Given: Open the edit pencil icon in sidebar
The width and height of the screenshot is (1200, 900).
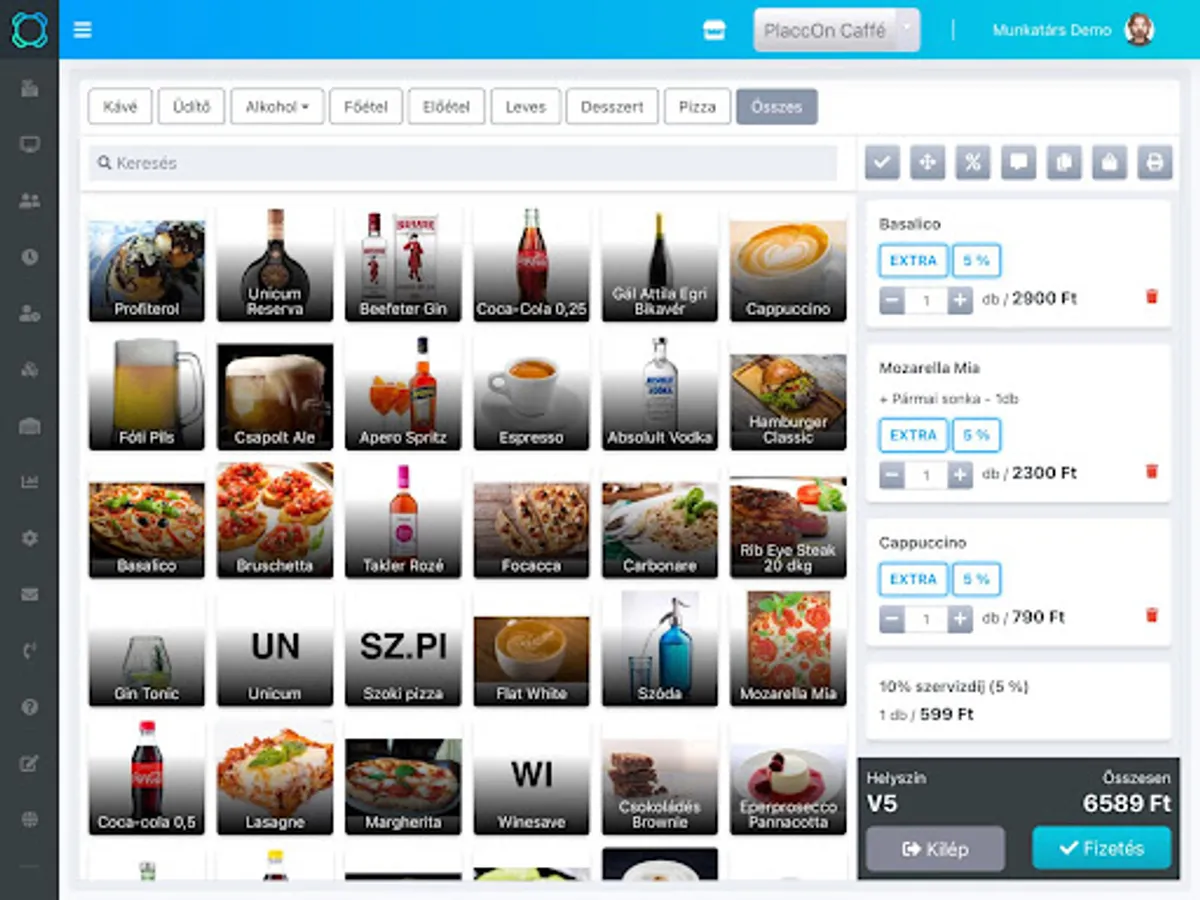Looking at the screenshot, I should 29,764.
